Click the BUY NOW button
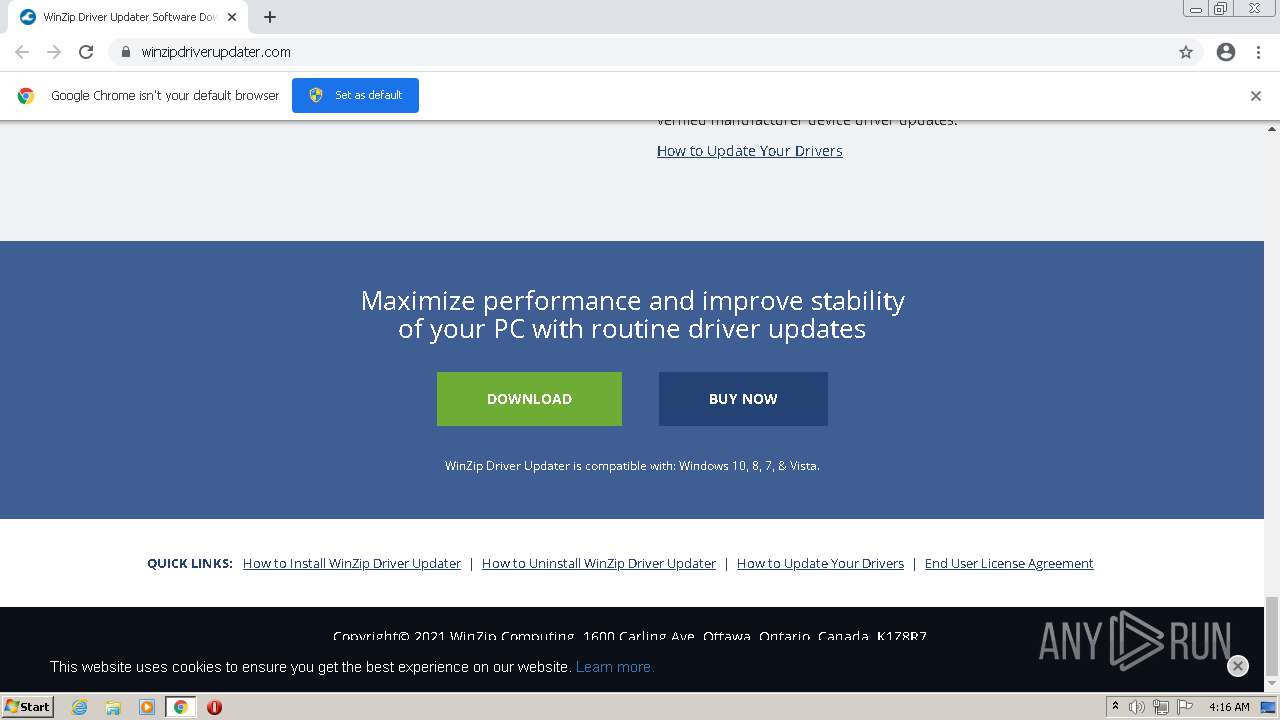Screen dimensions: 1280x720 click(743, 399)
